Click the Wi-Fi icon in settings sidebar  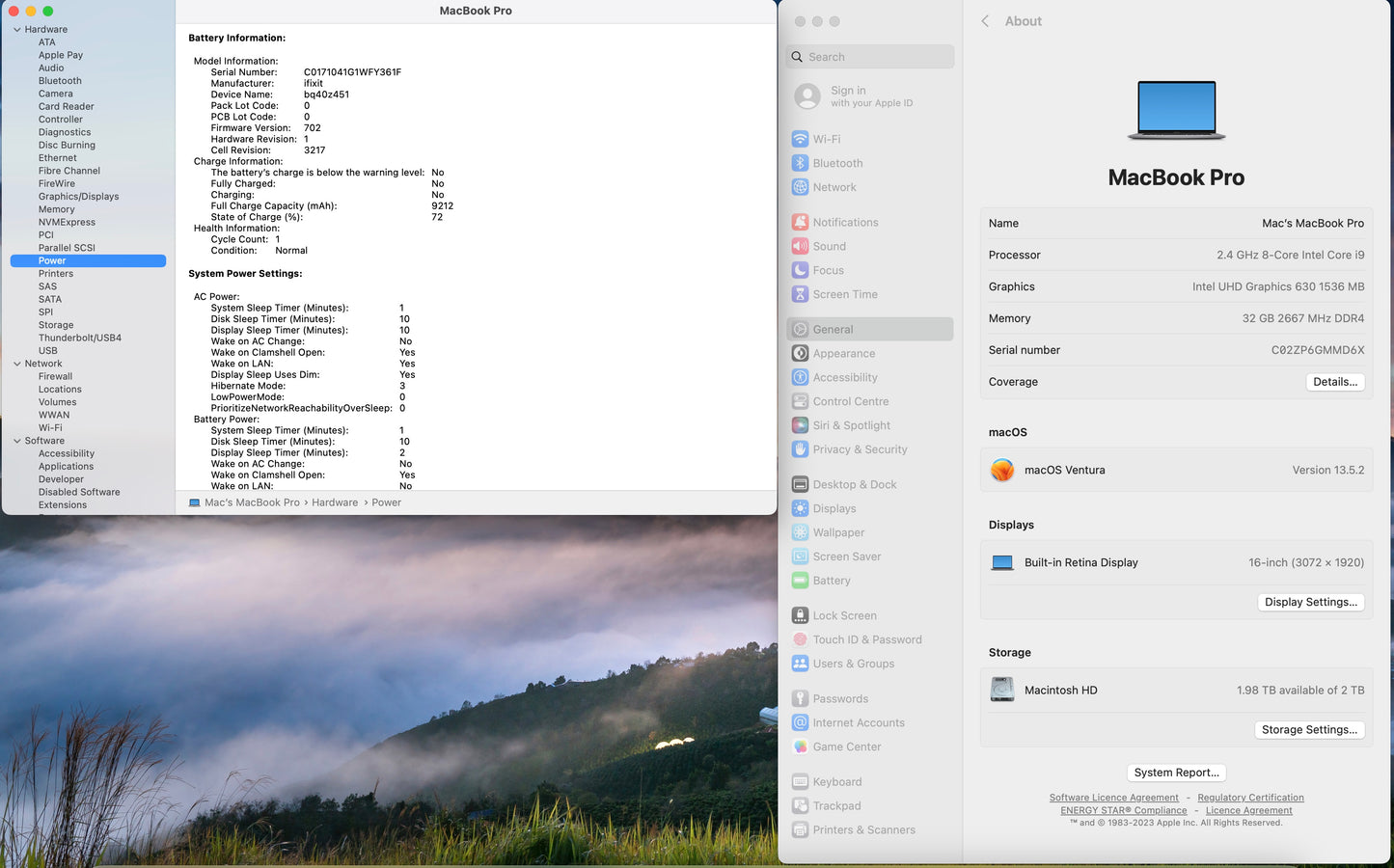coord(800,139)
